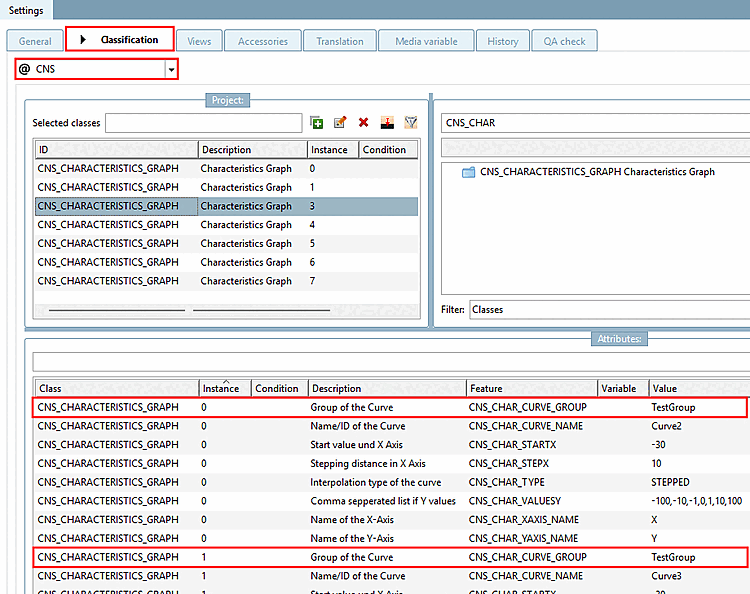Go to the Media variable tab
750x594 pixels.
(x=426, y=41)
